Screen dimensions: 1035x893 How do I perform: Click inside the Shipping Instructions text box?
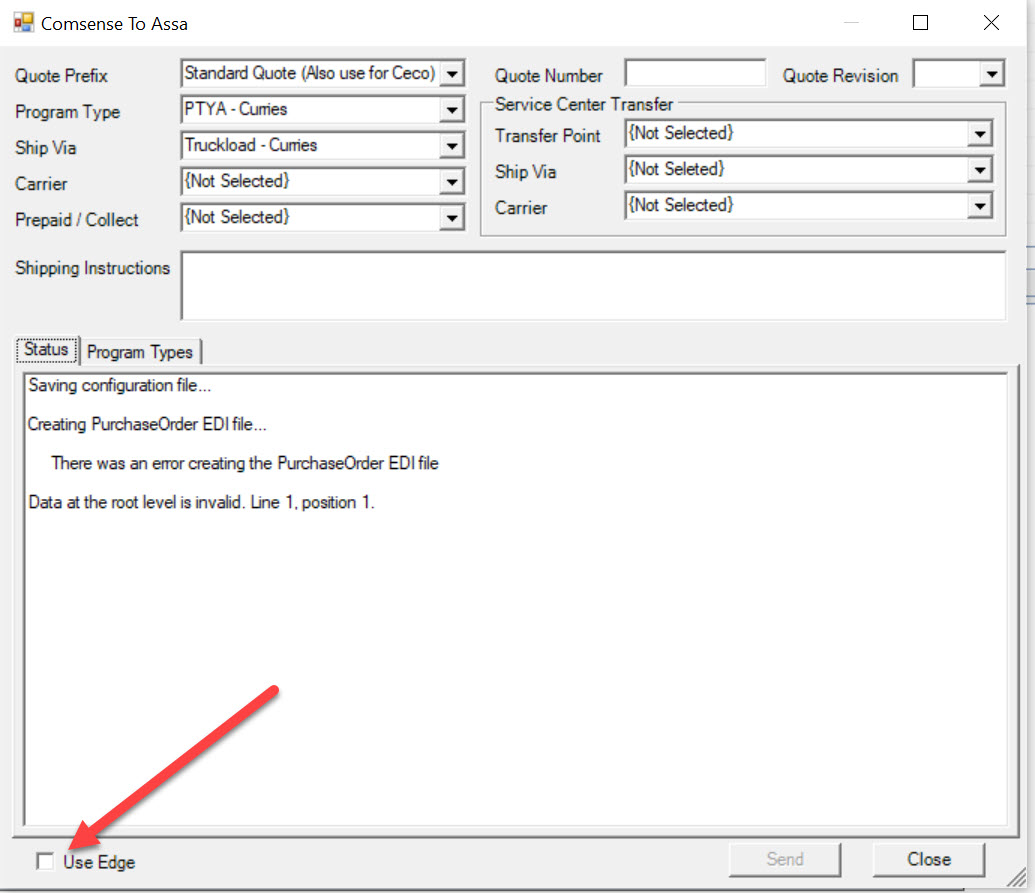click(593, 286)
